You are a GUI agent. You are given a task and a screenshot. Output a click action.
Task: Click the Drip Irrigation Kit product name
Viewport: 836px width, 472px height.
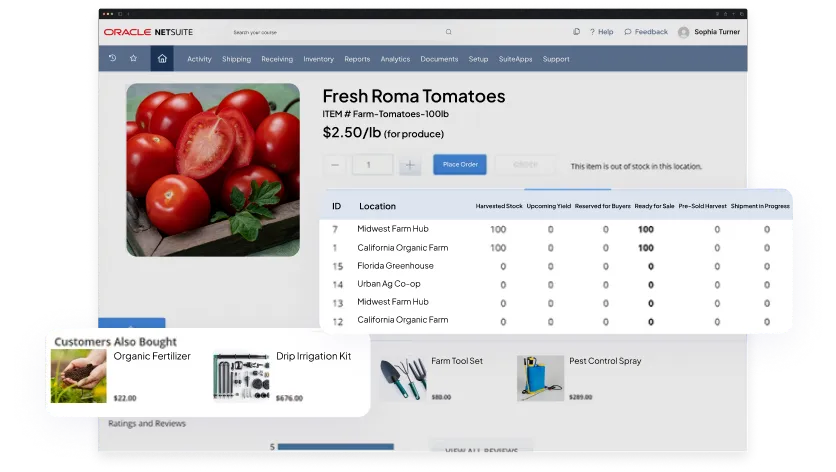pyautogui.click(x=314, y=356)
